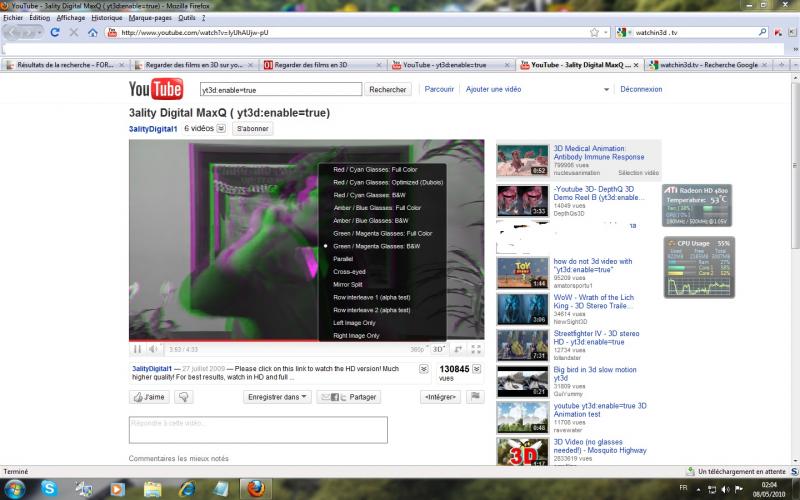Viewport: 800px width, 500px height.
Task: Click the Action Center flag tray icon
Action: pyautogui.click(x=738, y=489)
